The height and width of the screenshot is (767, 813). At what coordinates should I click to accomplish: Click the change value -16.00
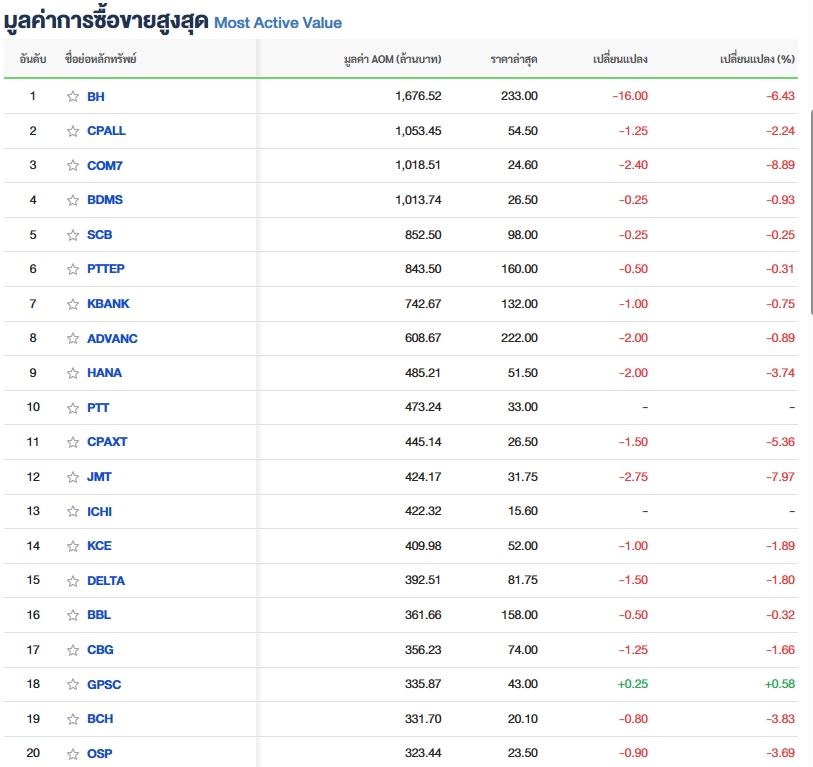(630, 96)
